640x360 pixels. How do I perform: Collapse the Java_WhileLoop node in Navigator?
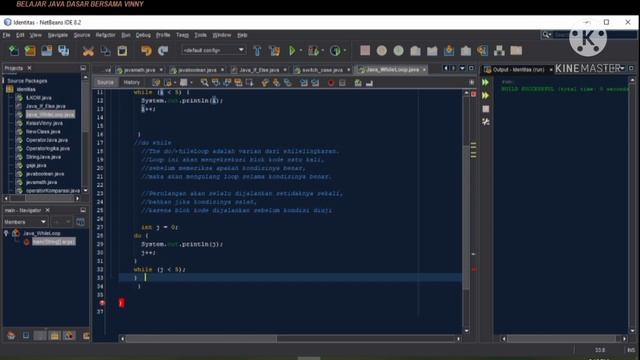tap(6, 233)
